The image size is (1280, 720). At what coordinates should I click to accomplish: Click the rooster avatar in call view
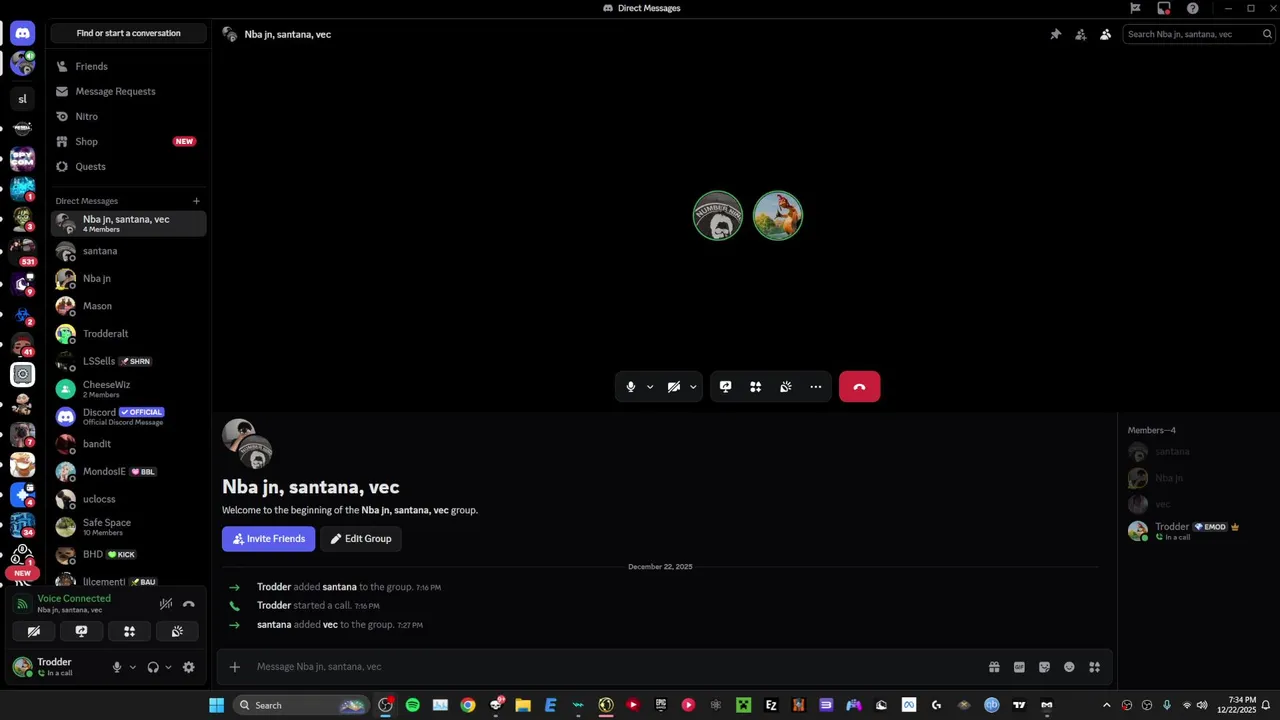(x=778, y=216)
